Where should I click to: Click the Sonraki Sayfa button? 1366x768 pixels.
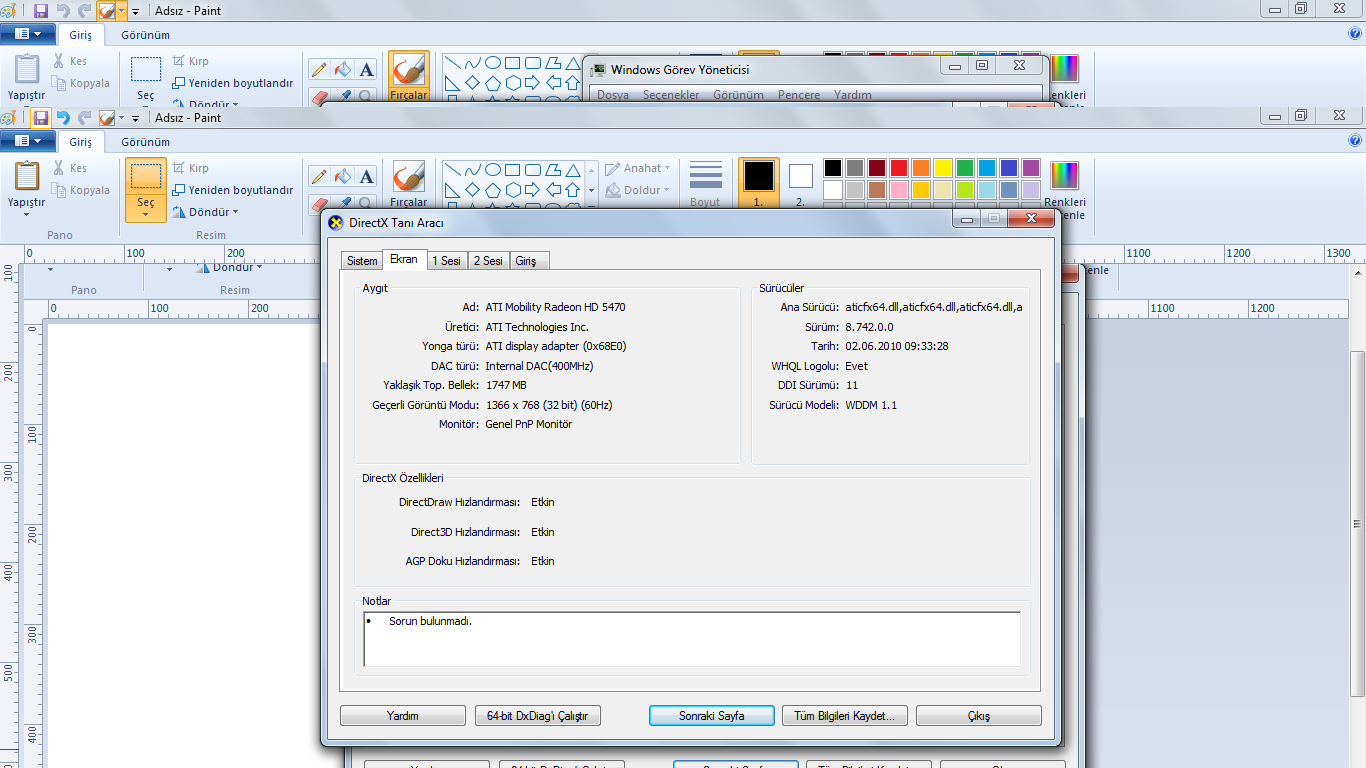(711, 716)
